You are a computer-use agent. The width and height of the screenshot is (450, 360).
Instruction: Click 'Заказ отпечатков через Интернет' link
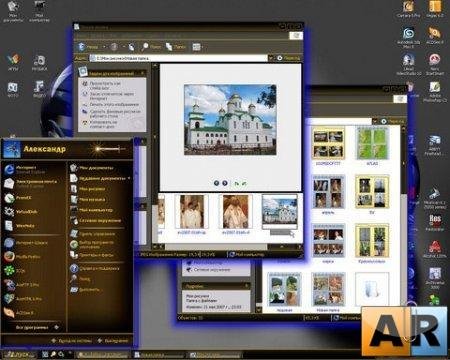(x=107, y=96)
